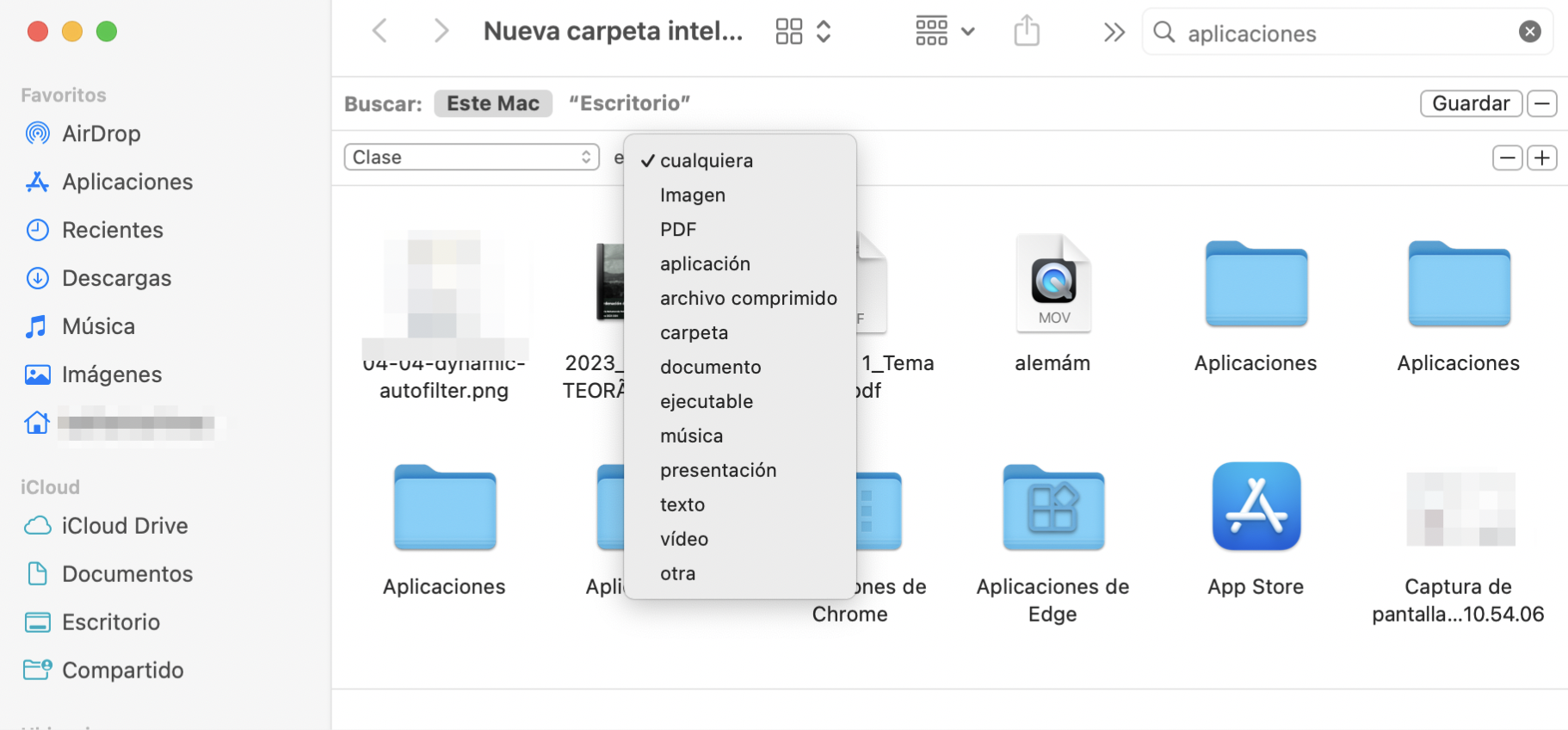Add a new search criteria row

(x=1542, y=158)
